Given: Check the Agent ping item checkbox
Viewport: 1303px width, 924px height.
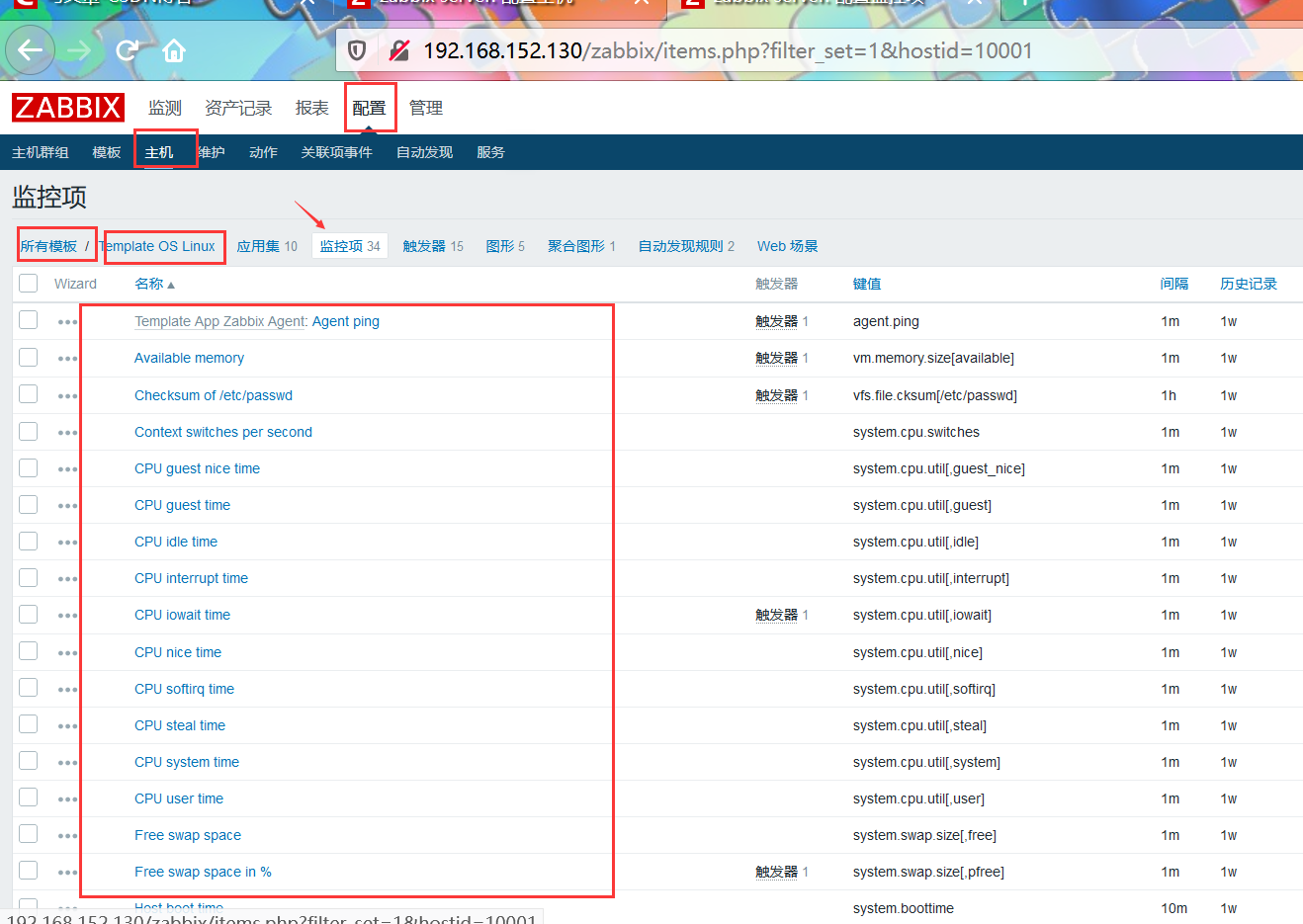Looking at the screenshot, I should 29,320.
